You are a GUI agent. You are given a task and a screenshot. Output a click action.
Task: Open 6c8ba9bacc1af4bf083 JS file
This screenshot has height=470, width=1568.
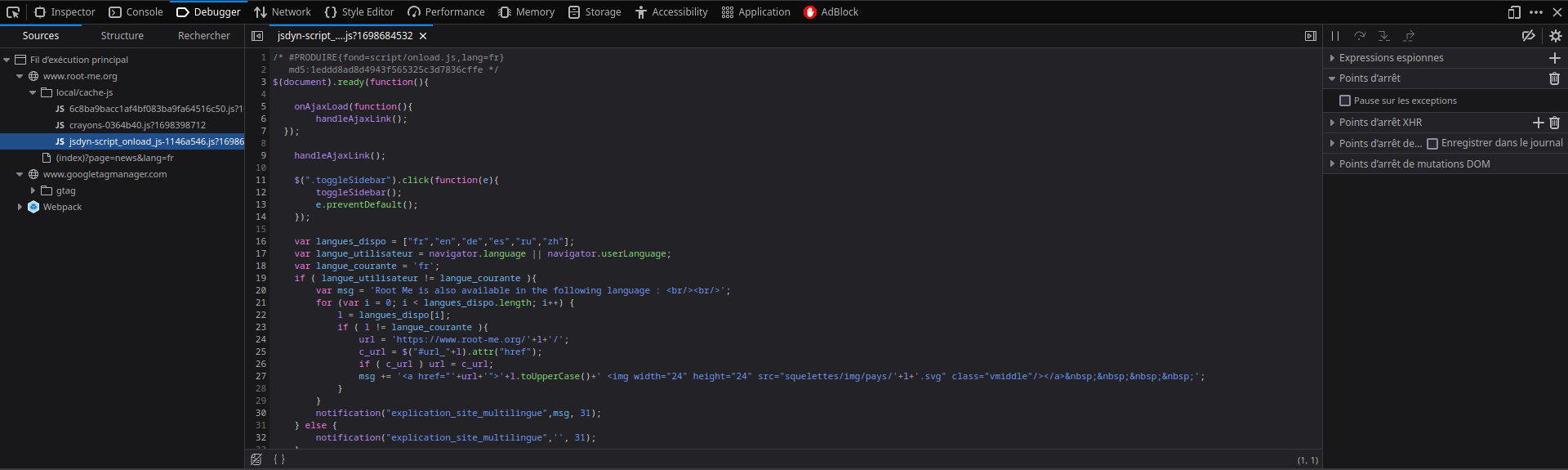[149, 109]
